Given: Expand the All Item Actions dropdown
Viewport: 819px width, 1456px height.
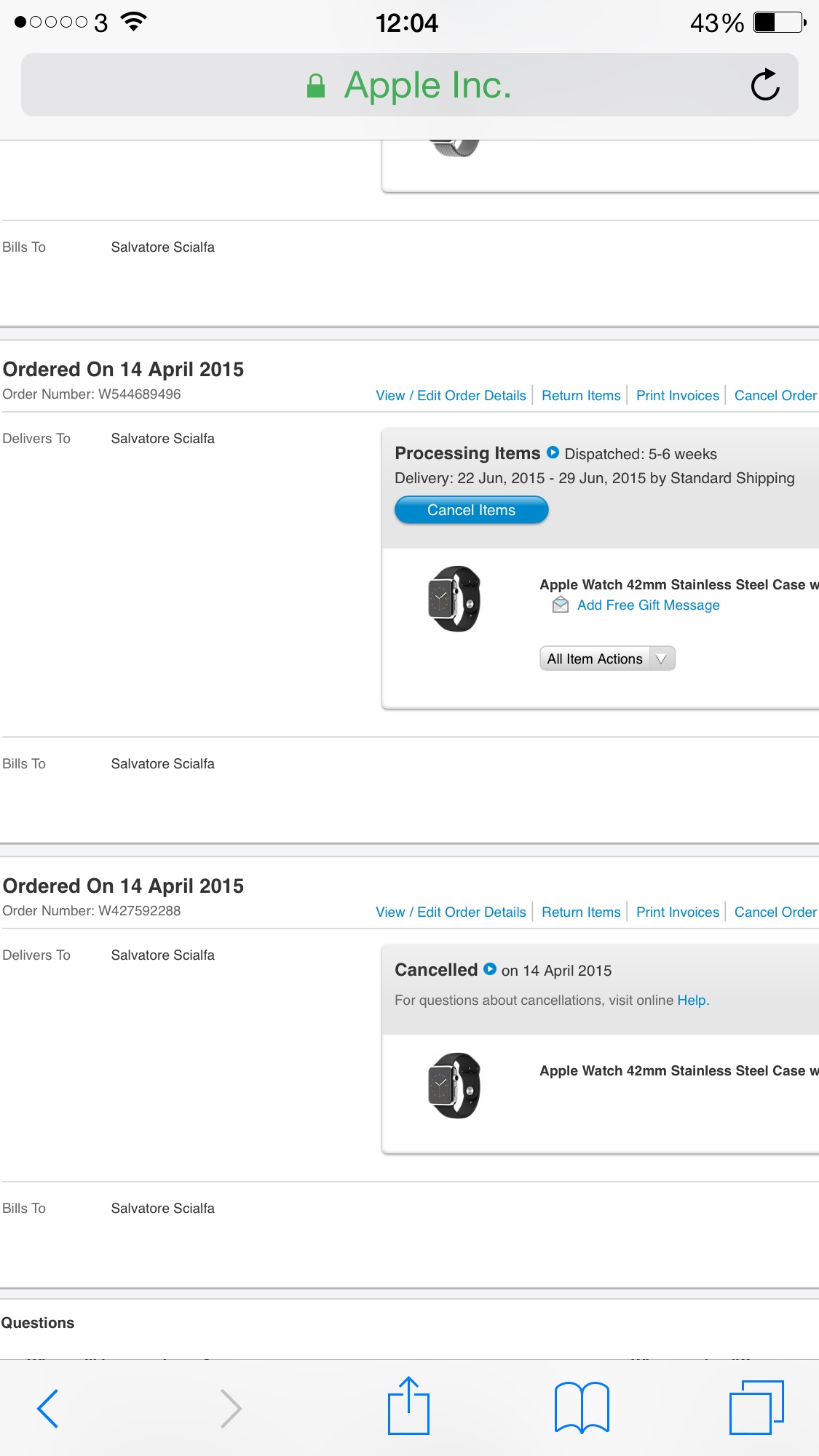Looking at the screenshot, I should click(607, 659).
